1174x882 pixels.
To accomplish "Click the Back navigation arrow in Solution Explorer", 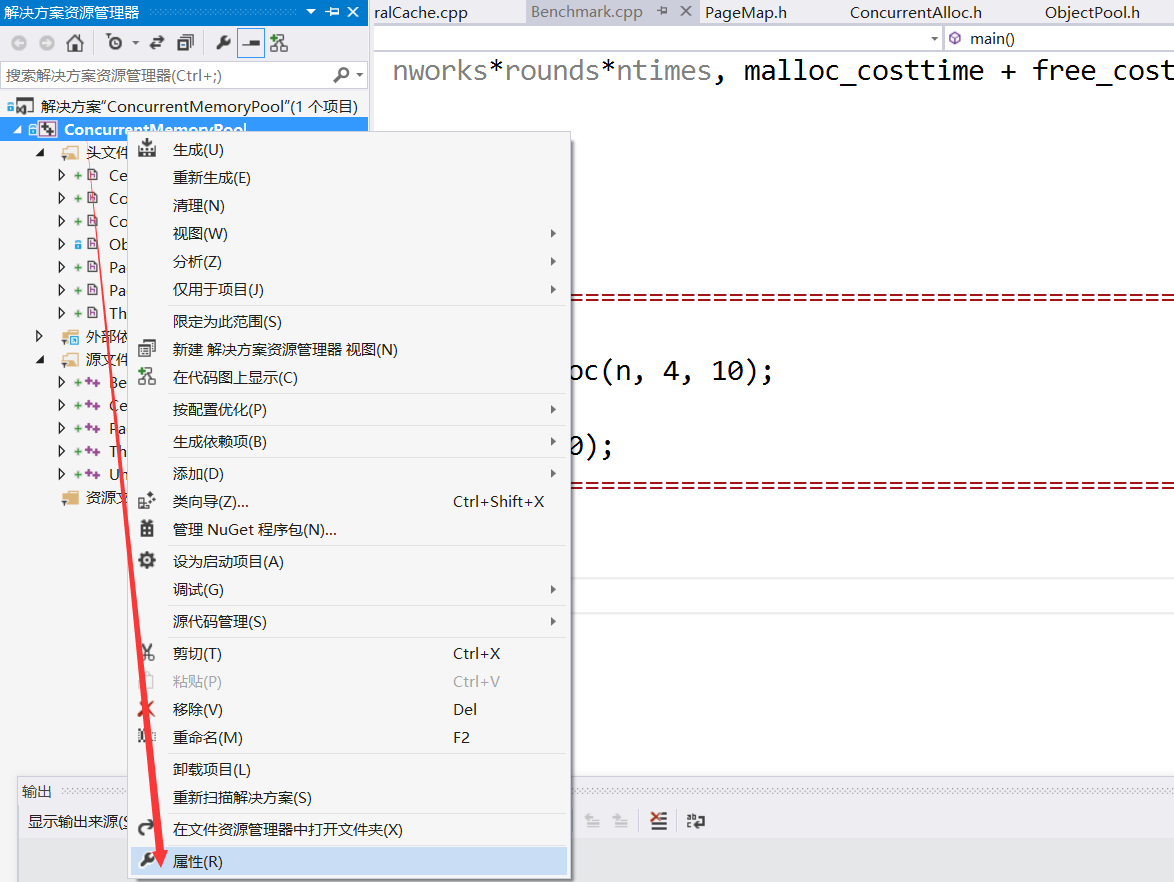I will [x=19, y=43].
